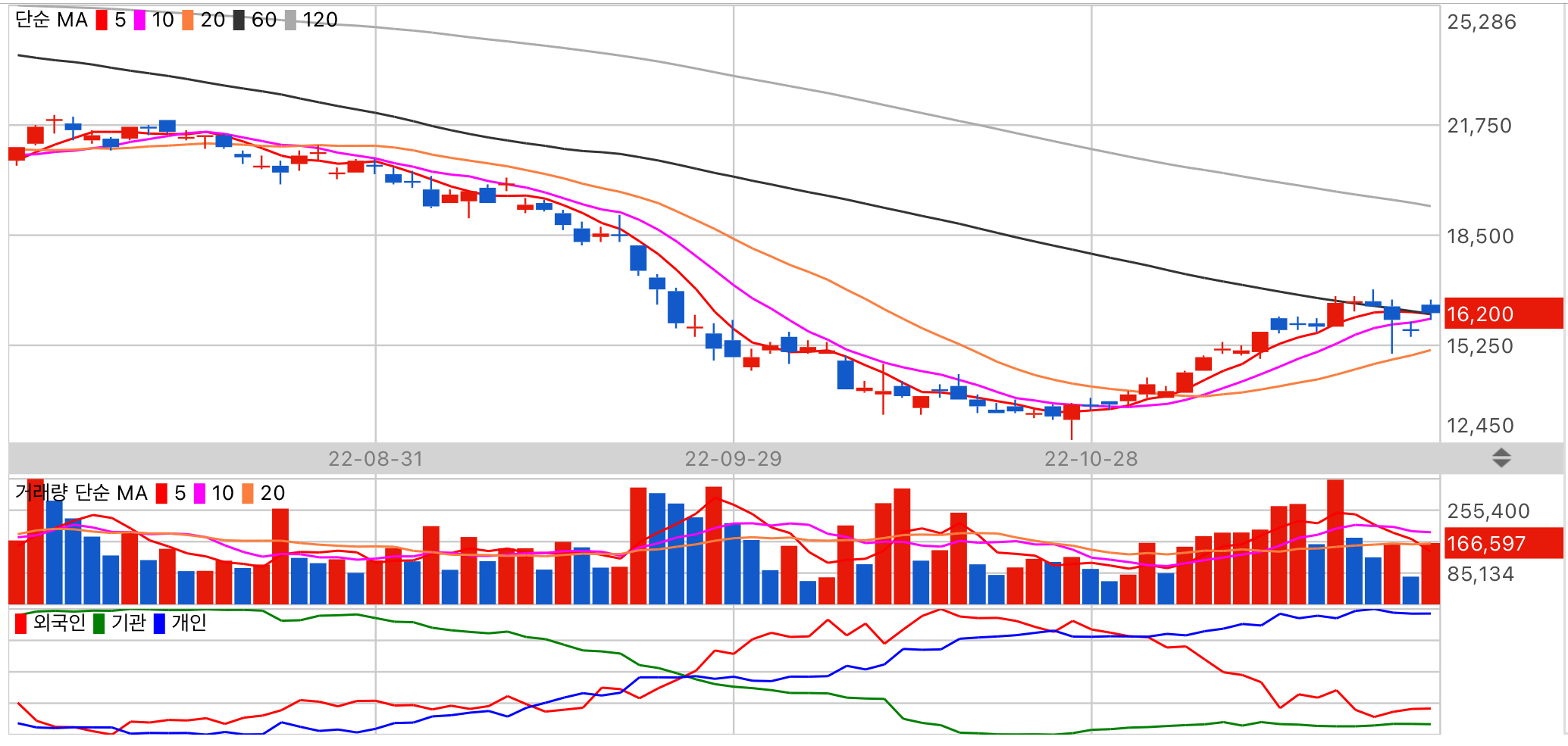Click the current volume tag 166,597
Screen dimensions: 1568x746
1504,543
